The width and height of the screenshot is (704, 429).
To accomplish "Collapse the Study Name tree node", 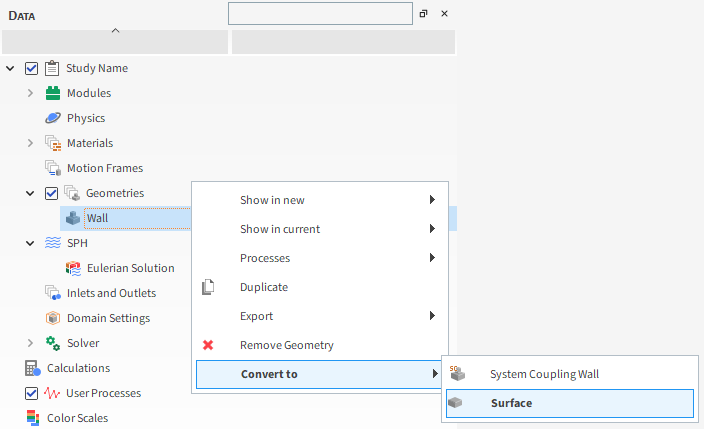I will [x=10, y=68].
